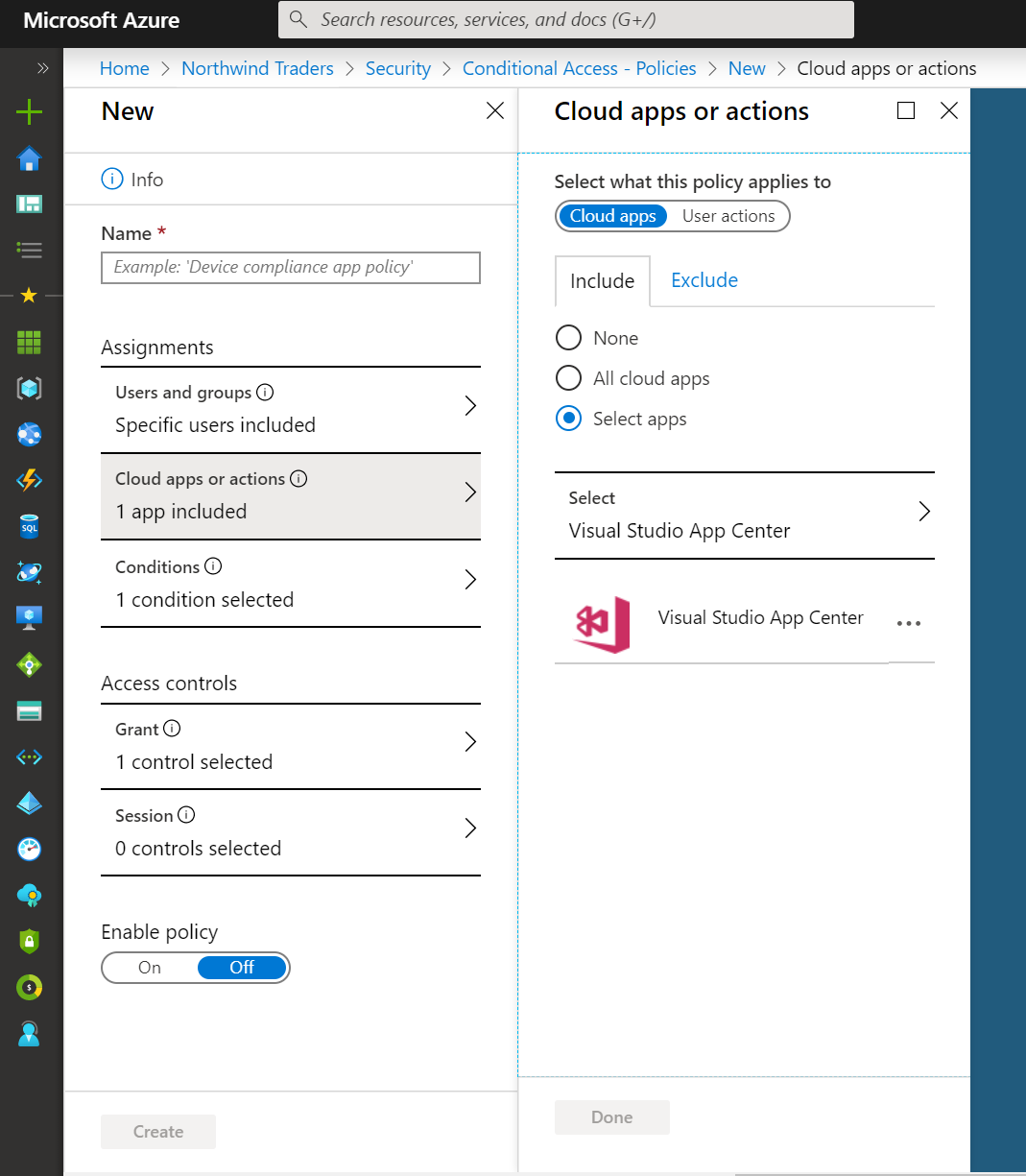This screenshot has height=1176, width=1026.
Task: Open the Security breadcrumb link
Action: pyautogui.click(x=397, y=68)
